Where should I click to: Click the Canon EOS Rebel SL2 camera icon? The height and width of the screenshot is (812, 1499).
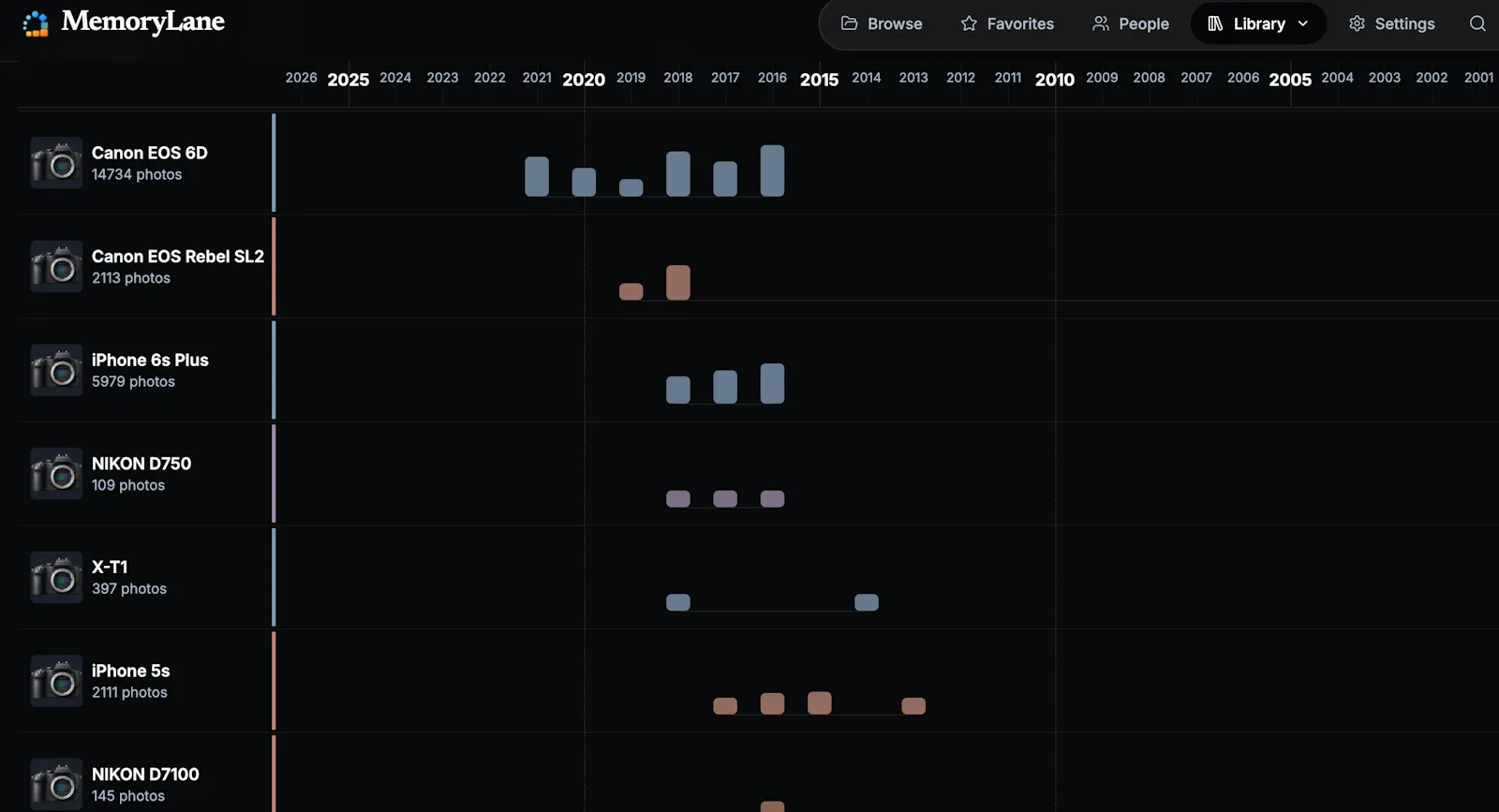click(56, 267)
